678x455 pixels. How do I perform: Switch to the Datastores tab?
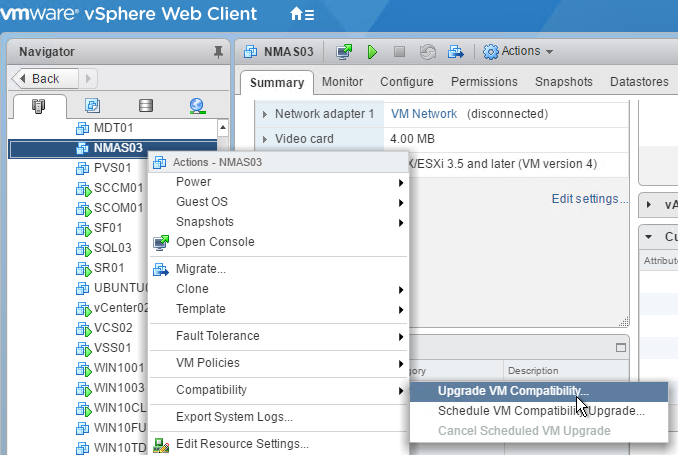[639, 82]
